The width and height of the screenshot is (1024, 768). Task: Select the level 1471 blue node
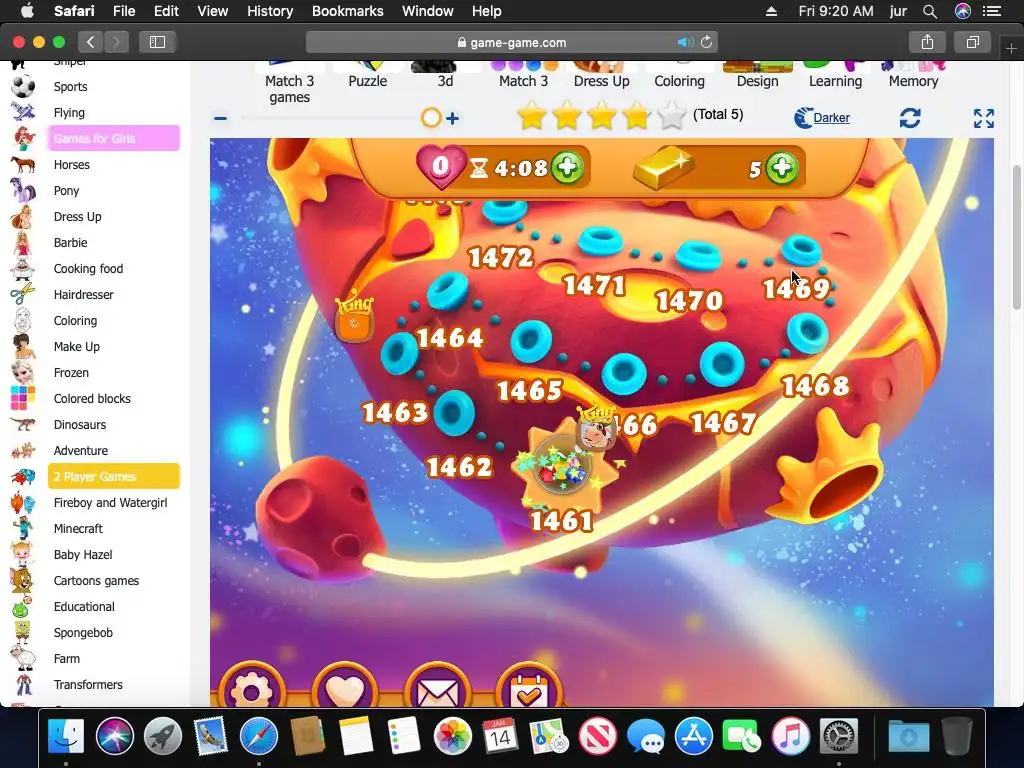600,240
